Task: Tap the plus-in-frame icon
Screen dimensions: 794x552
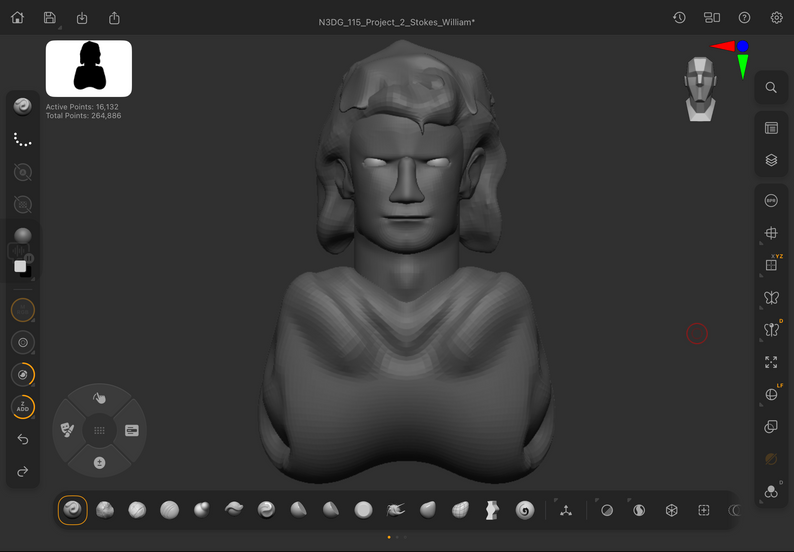Action: 704,510
